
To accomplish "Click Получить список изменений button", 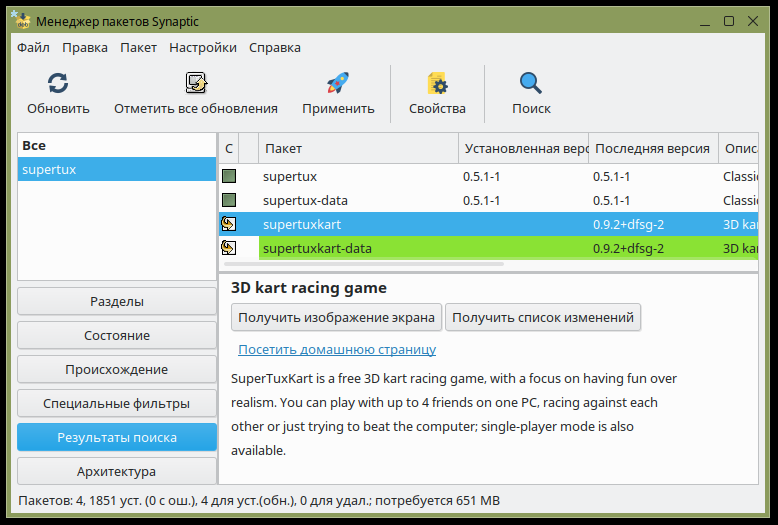I will [543, 318].
